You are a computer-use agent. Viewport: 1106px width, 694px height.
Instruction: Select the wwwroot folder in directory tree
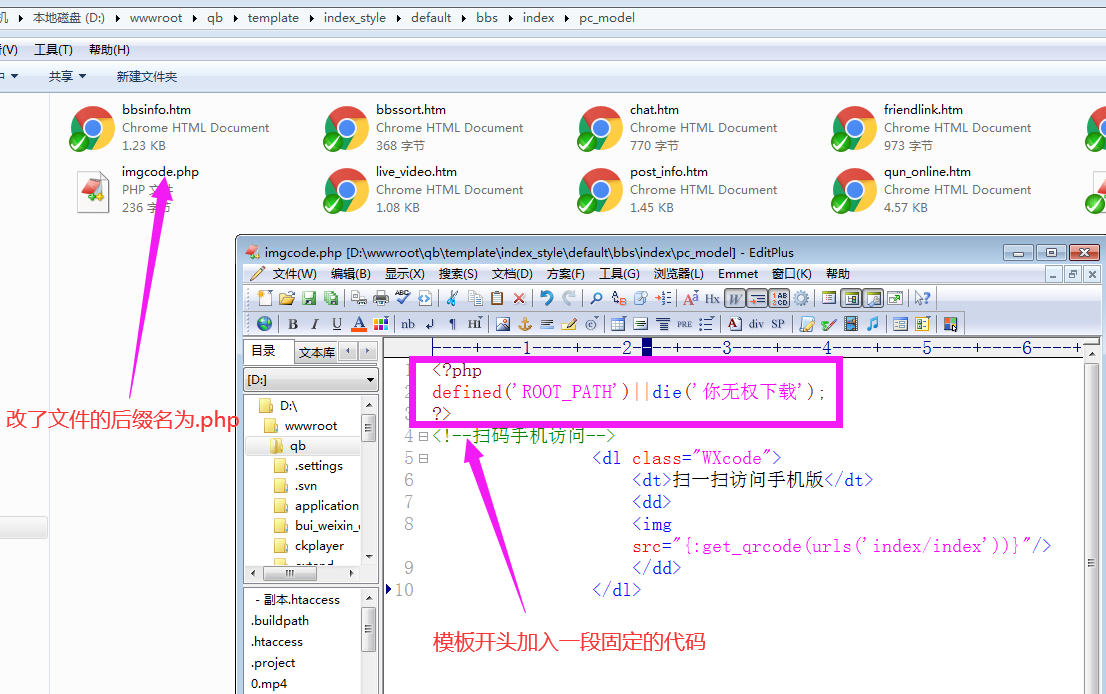(310, 426)
